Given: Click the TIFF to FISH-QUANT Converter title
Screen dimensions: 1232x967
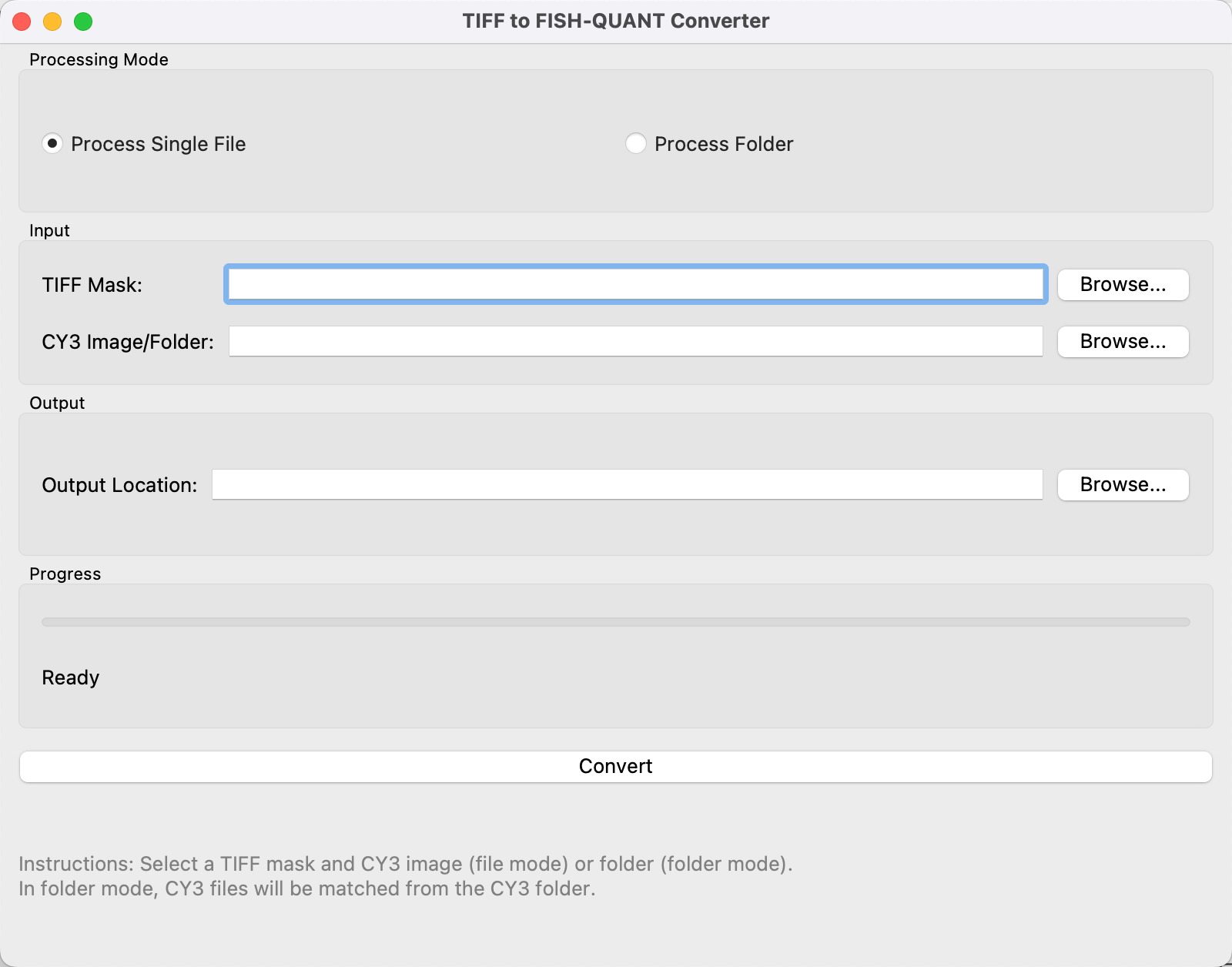Looking at the screenshot, I should point(616,21).
